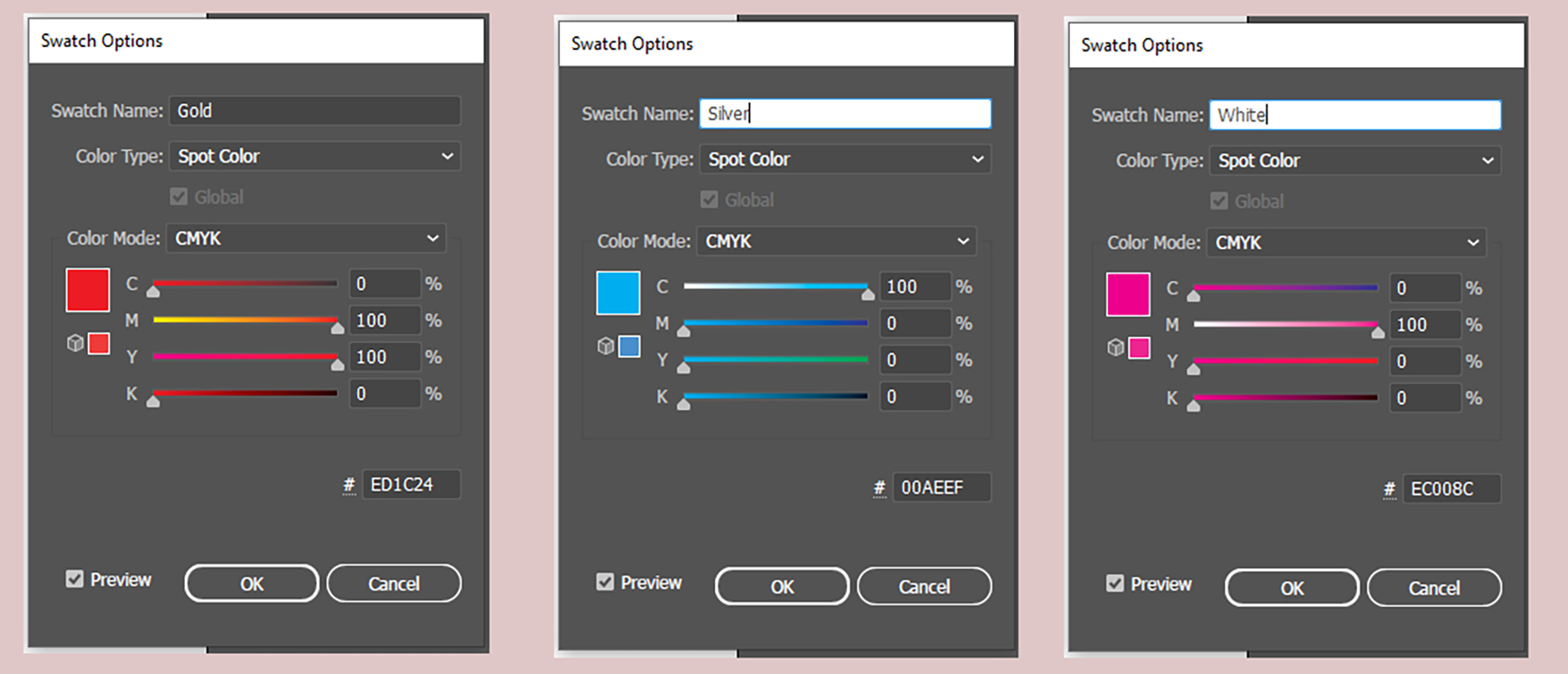The width and height of the screenshot is (1568, 674).
Task: Click small red in-gamut swatch in Gold dialog
Action: (x=99, y=343)
